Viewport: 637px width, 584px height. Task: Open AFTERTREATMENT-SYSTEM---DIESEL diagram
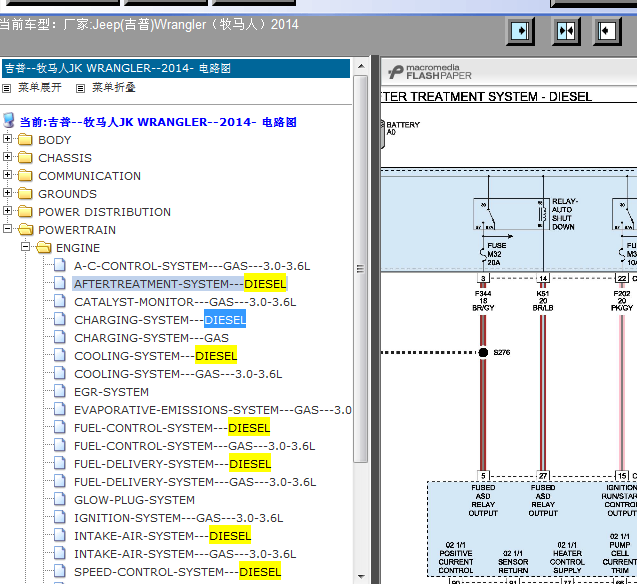pyautogui.click(x=180, y=284)
